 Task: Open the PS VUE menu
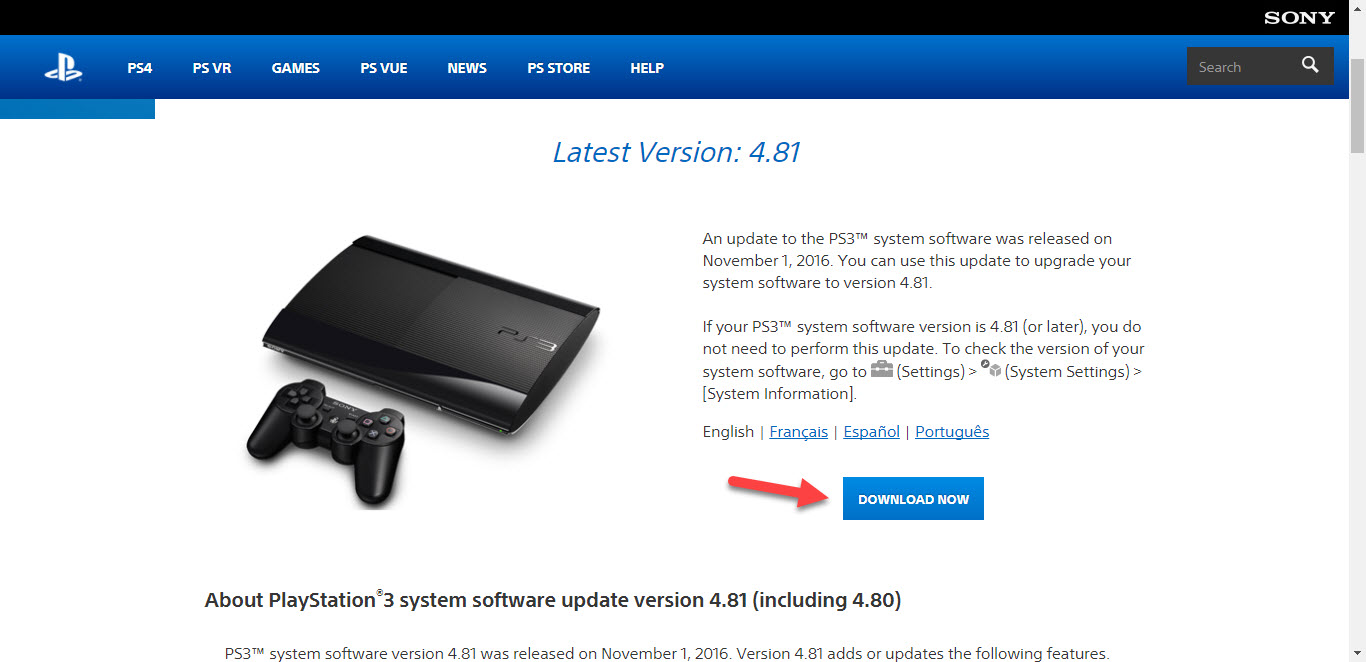384,68
